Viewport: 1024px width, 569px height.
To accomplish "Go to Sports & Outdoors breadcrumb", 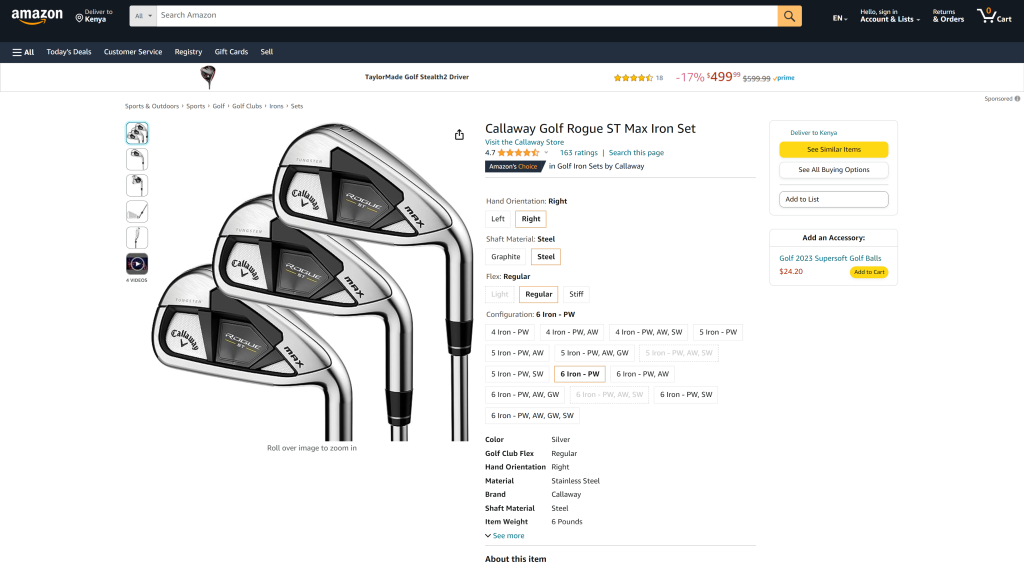I will (152, 106).
